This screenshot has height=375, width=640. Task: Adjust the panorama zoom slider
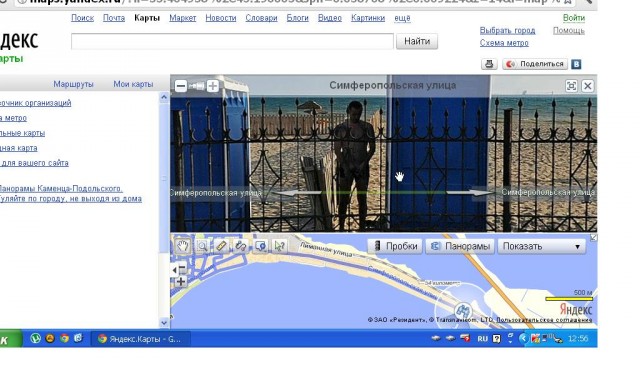pyautogui.click(x=197, y=86)
